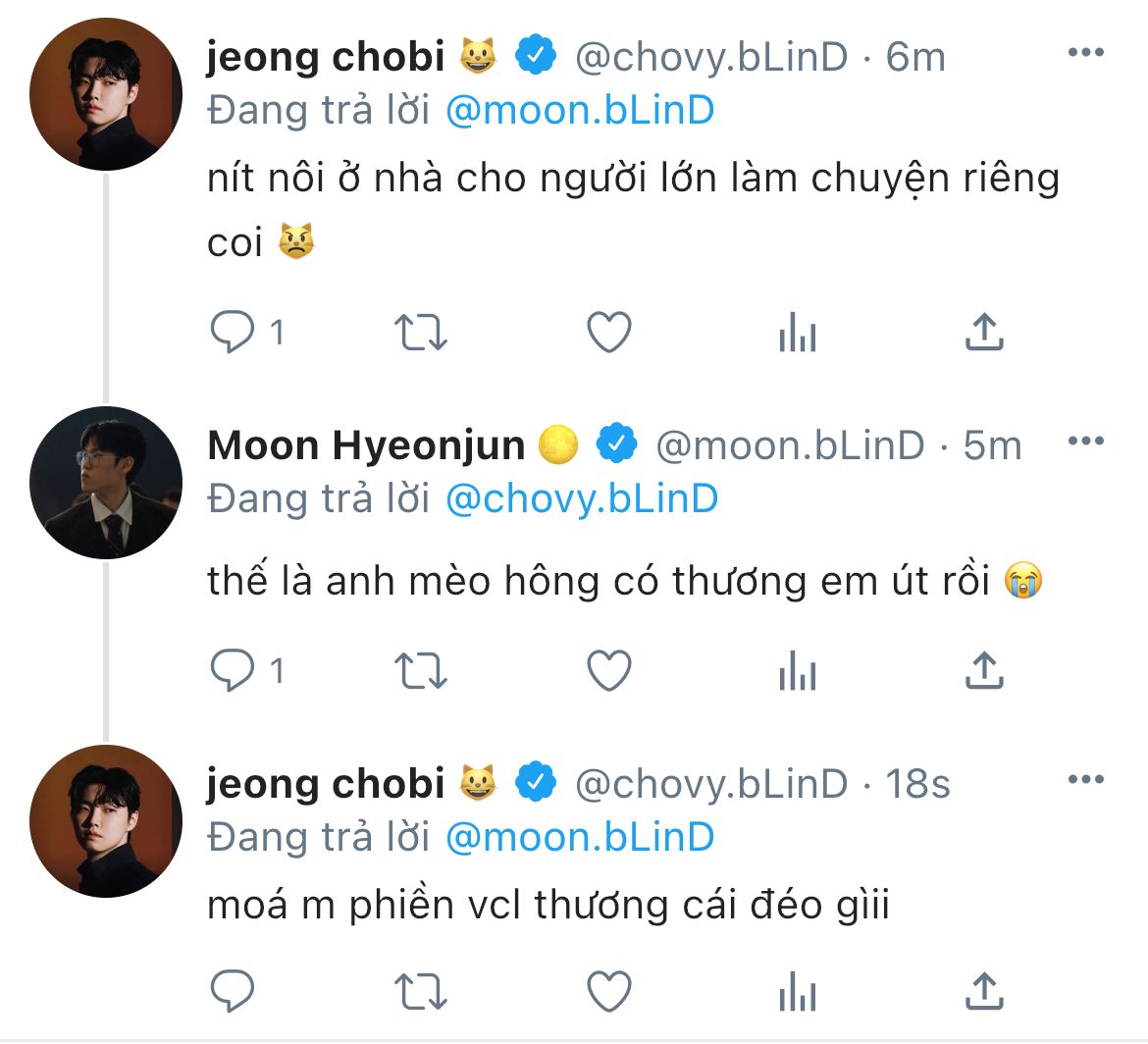Retweet the first jeong chobi tweet

coord(420,333)
